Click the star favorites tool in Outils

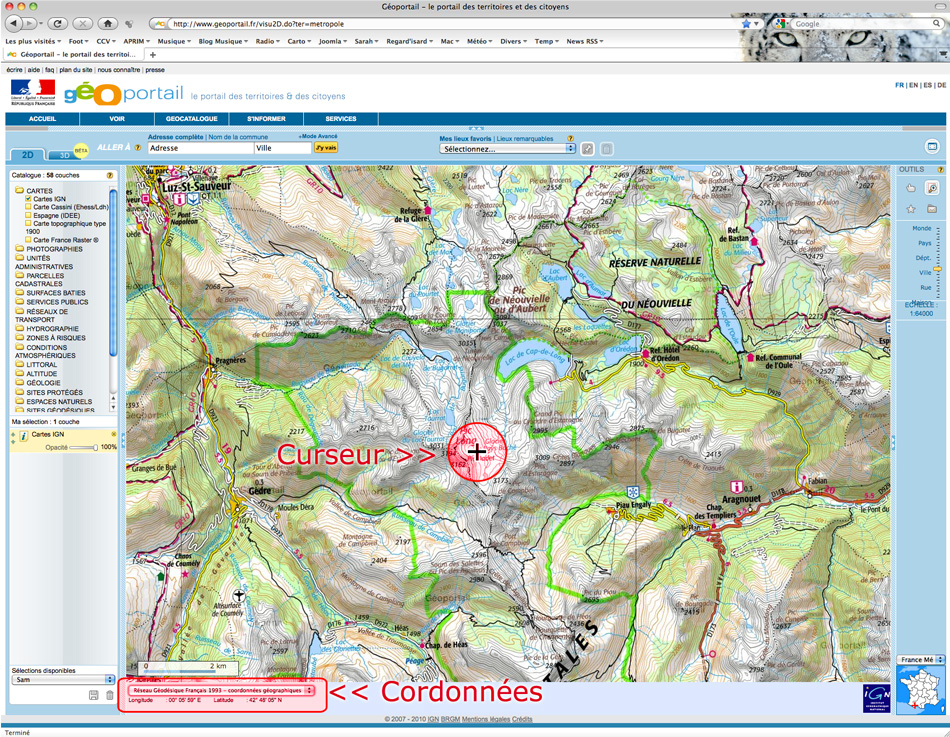tap(911, 209)
